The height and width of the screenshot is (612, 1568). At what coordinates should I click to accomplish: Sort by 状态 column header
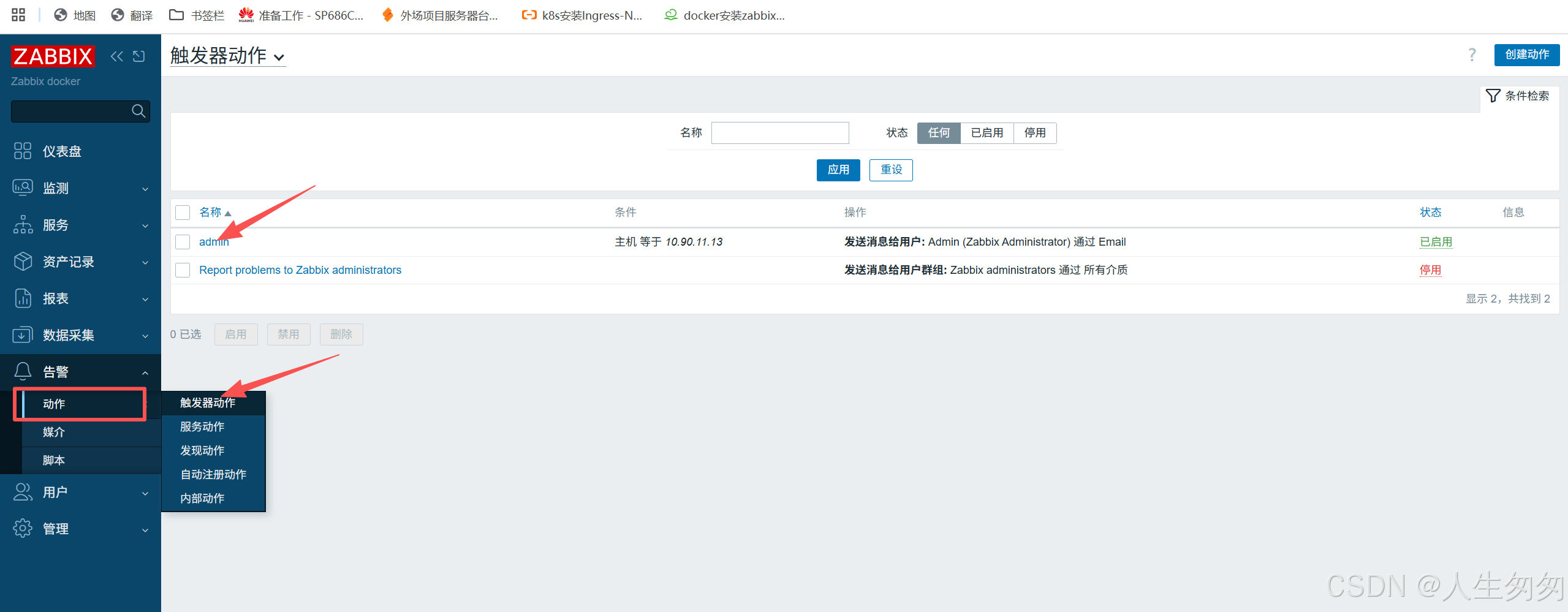click(x=1430, y=213)
